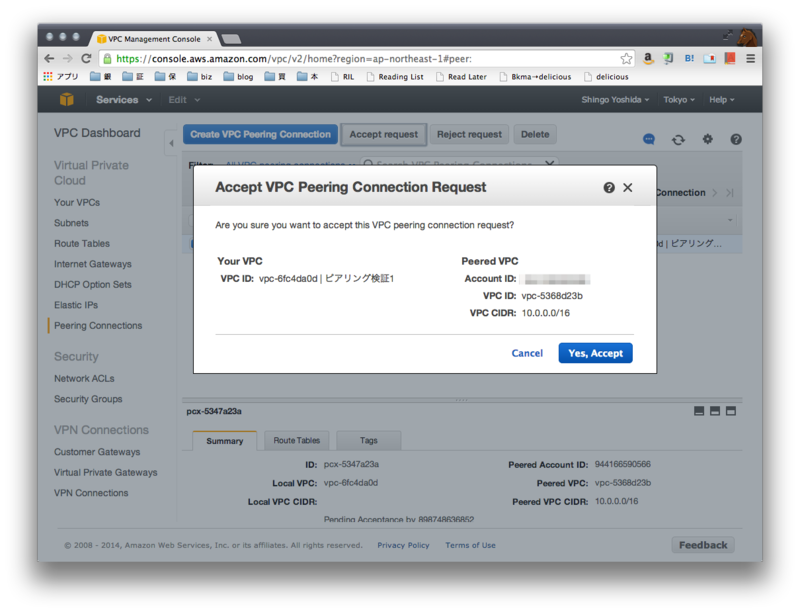Screen dimensions: 800x614
Task: Open the blog bookmarks folder
Action: [x=238, y=77]
